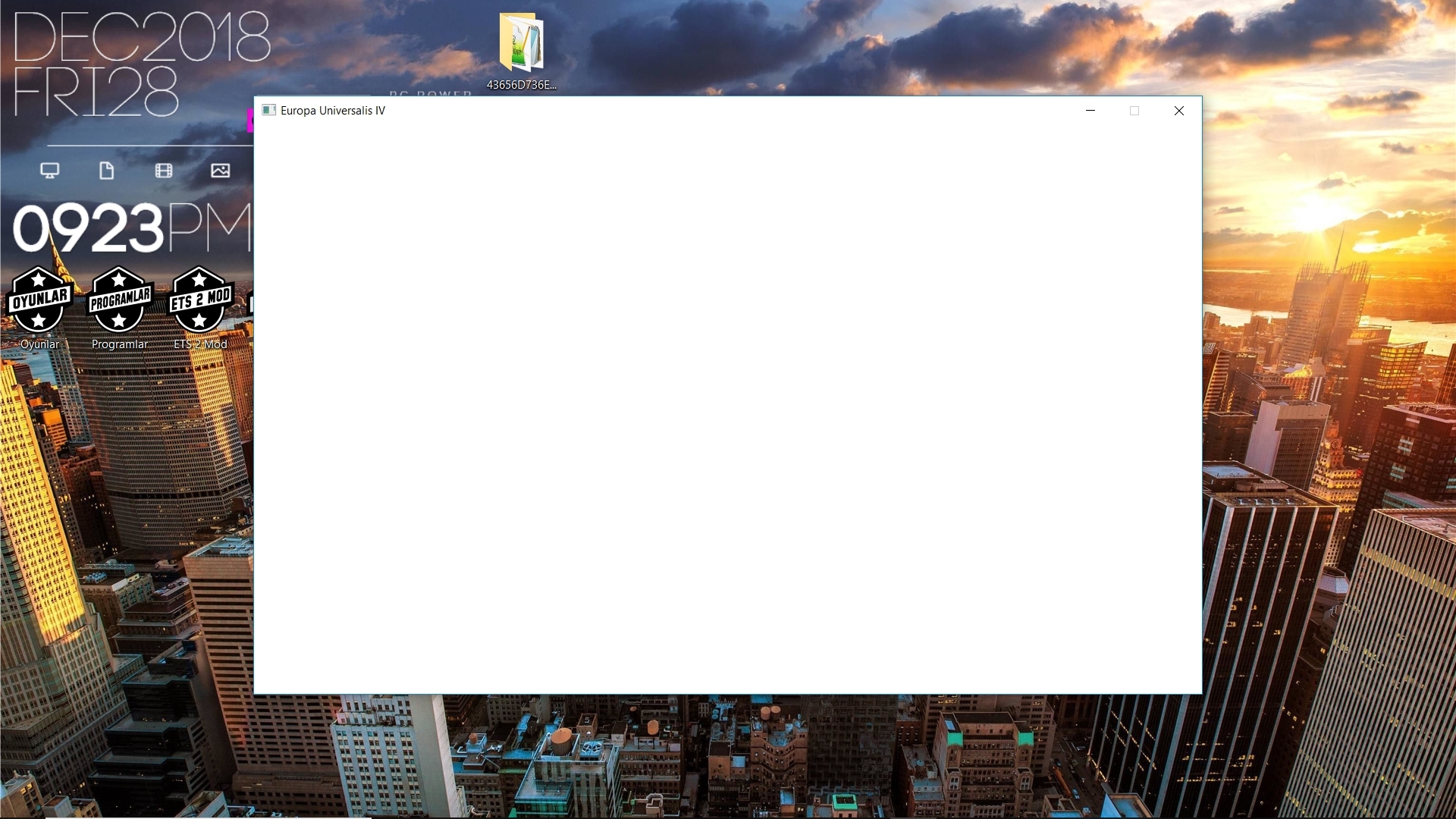
Task: Click the Europa Universalis IV window icon
Action: point(268,110)
